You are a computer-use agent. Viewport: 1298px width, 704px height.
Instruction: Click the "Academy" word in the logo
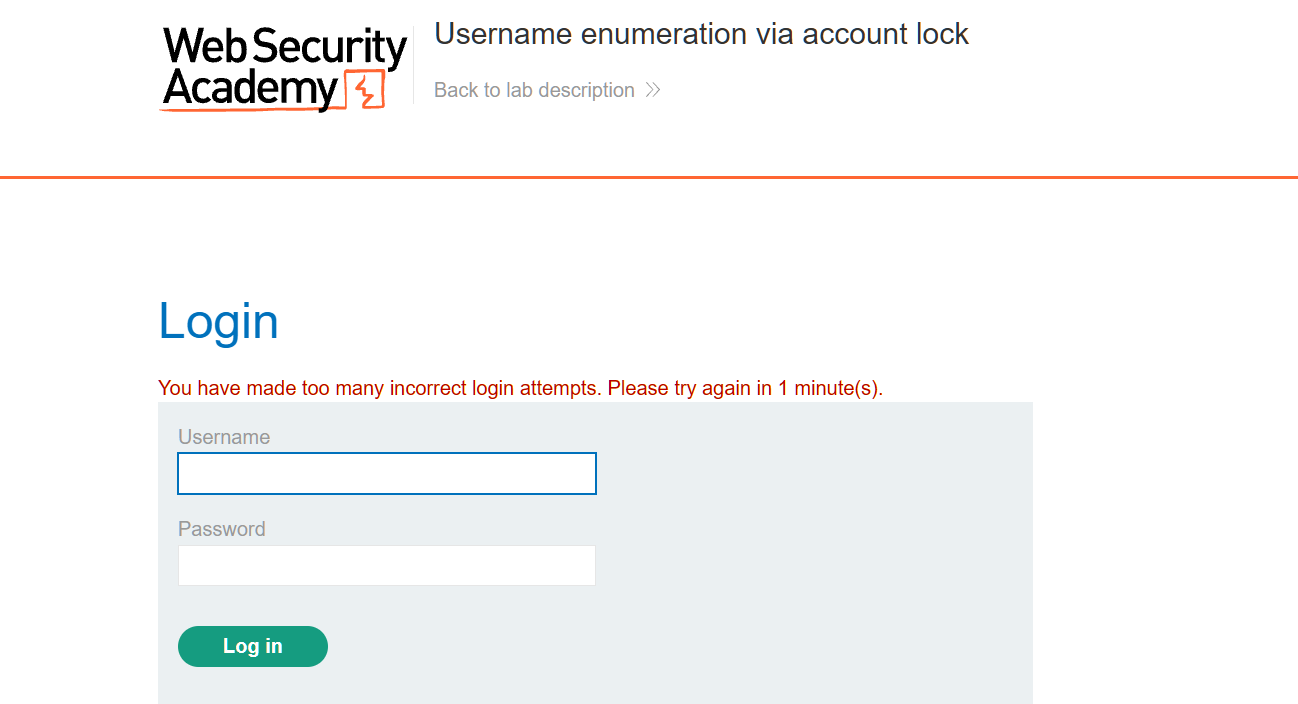click(250, 89)
